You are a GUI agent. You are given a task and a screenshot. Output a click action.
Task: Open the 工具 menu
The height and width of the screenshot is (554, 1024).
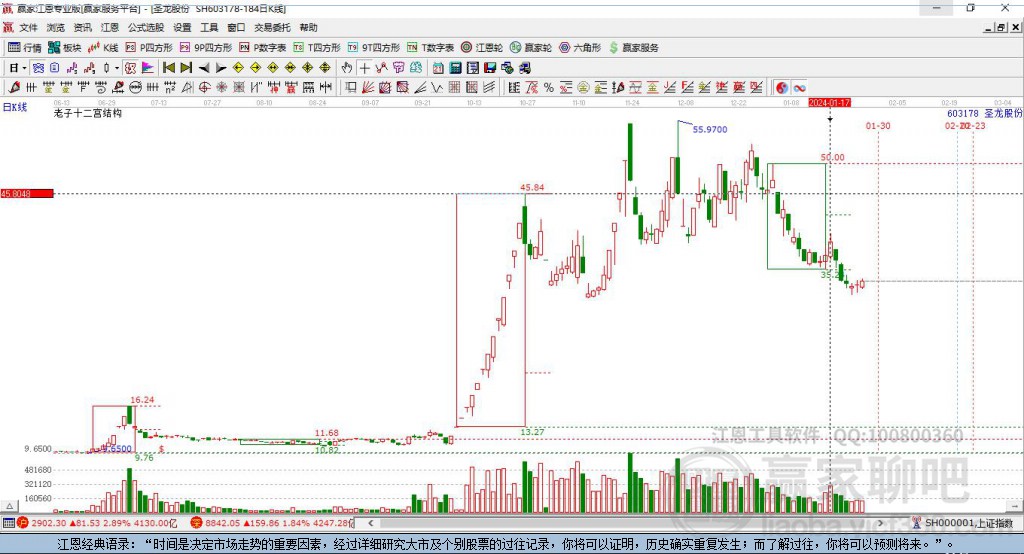(x=209, y=27)
